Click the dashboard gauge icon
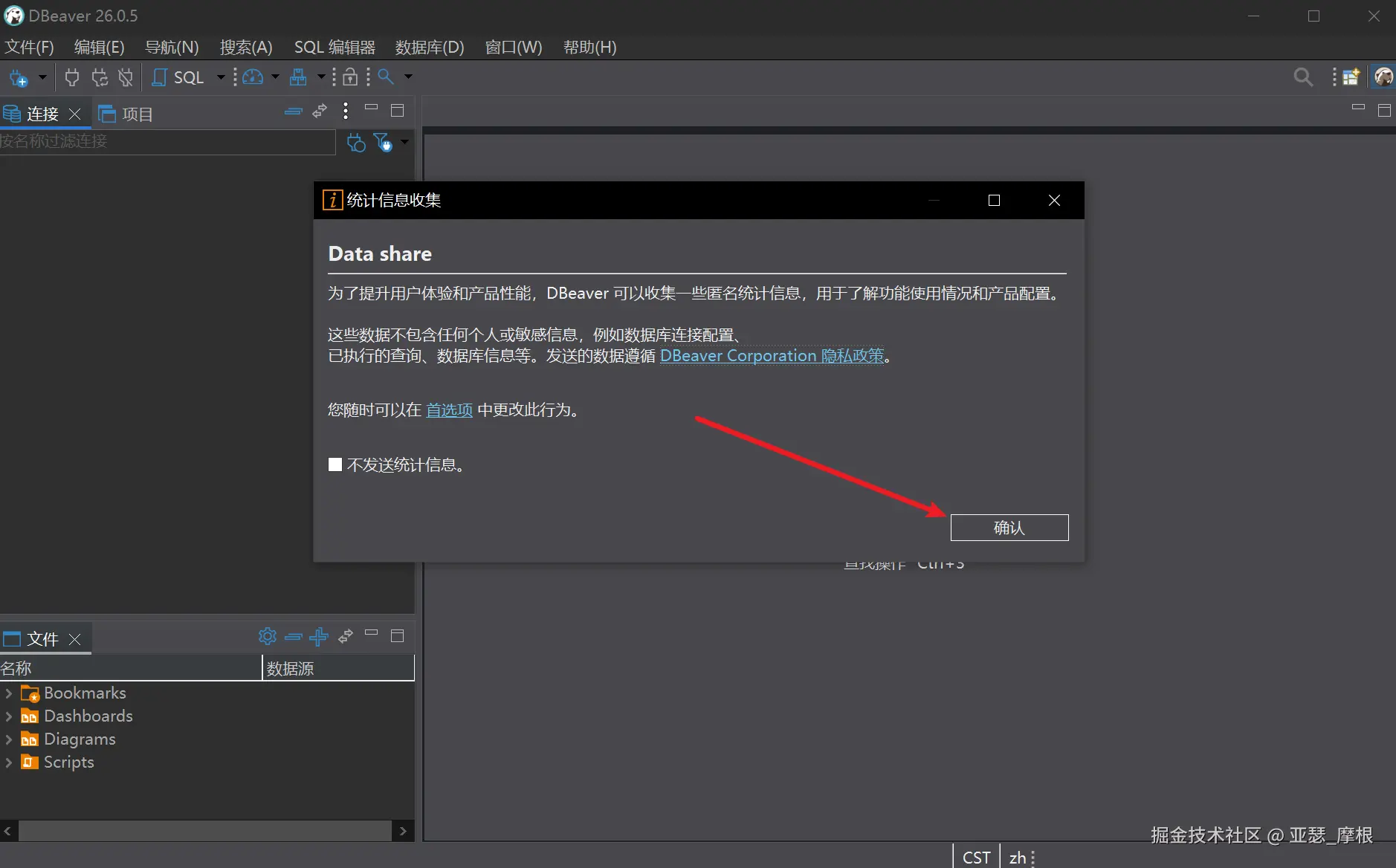Viewport: 1396px width, 868px height. point(253,77)
